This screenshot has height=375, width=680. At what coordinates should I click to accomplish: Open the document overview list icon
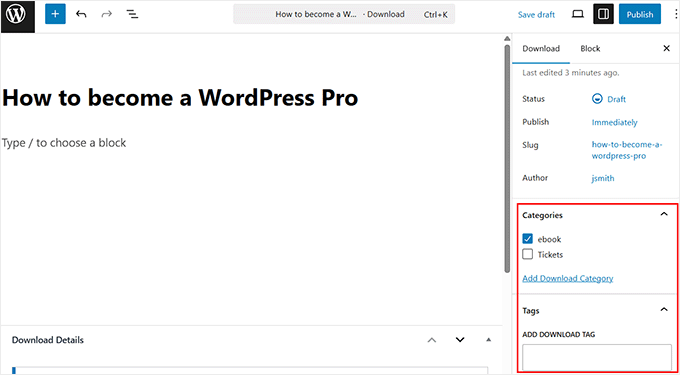click(x=132, y=14)
